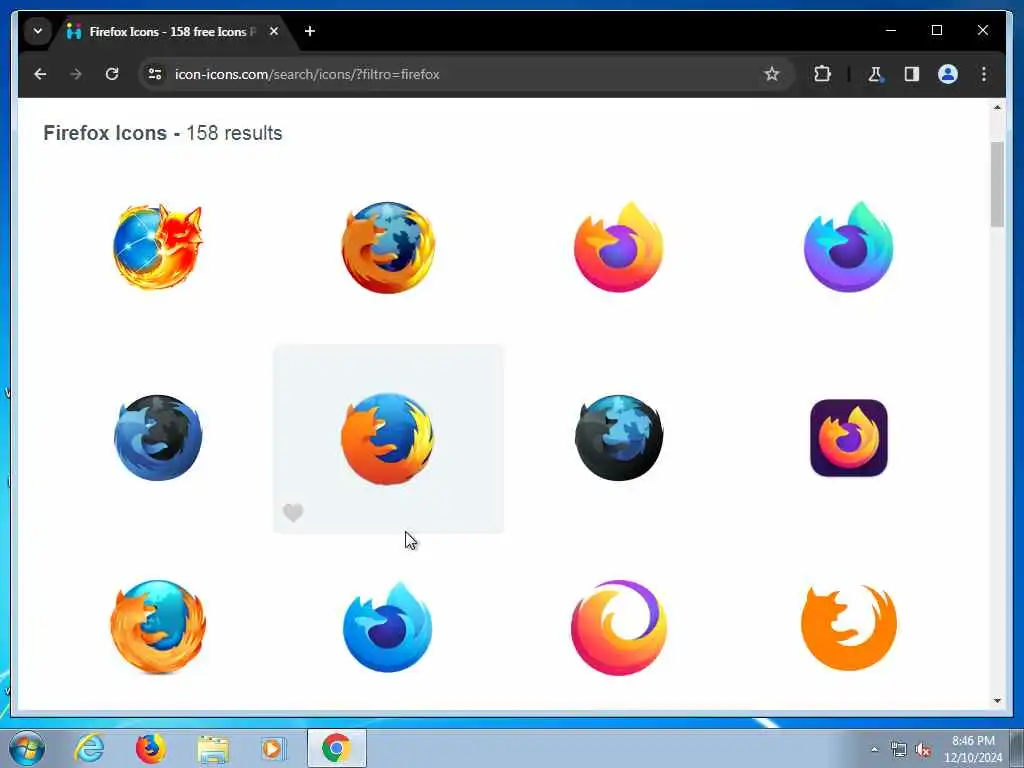Switch to the Firefox Icons tab
Image resolution: width=1024 pixels, height=768 pixels.
(x=172, y=31)
